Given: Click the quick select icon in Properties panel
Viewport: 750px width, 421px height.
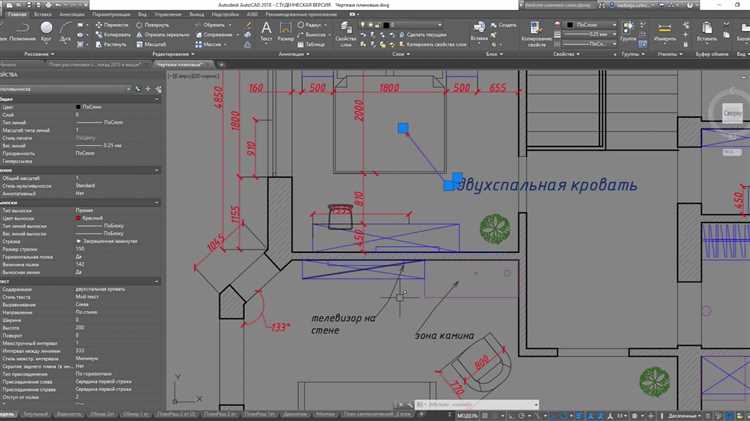Looking at the screenshot, I should [158, 89].
